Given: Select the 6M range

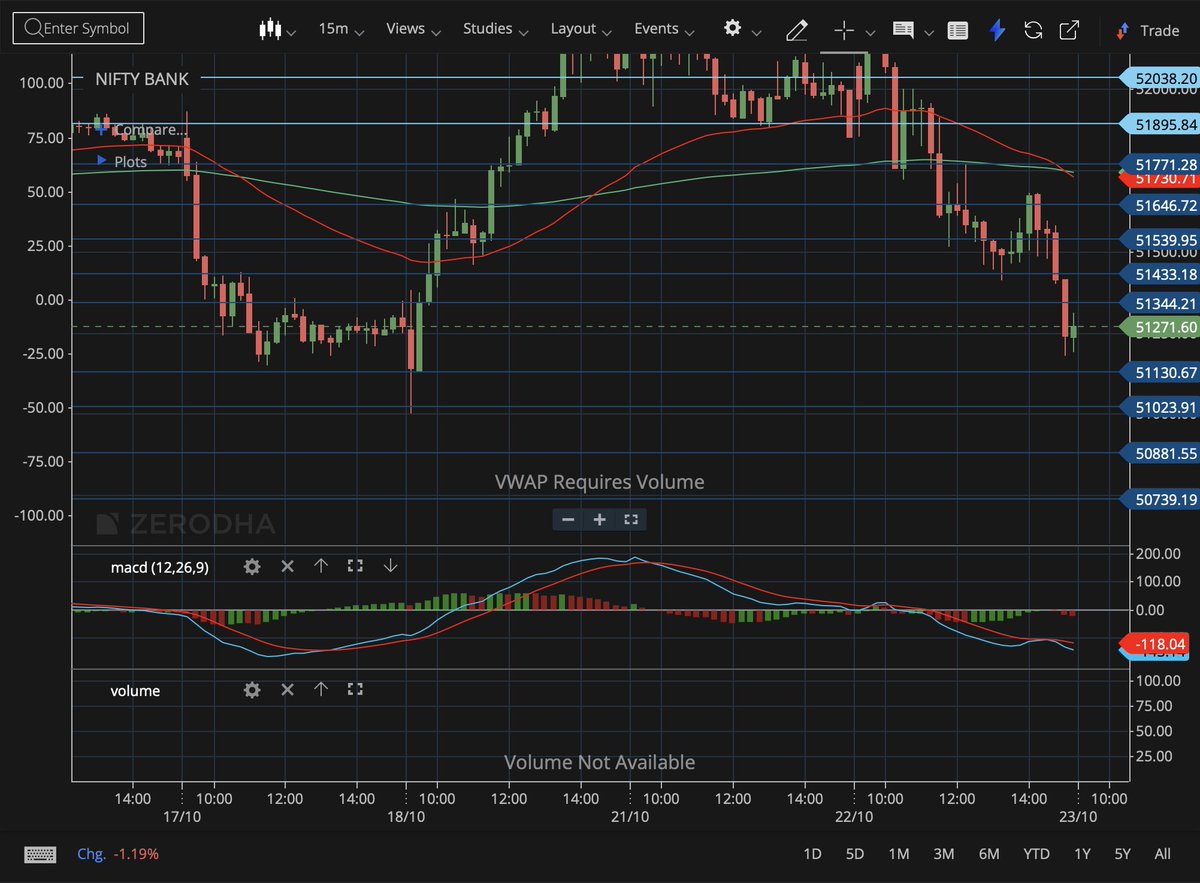Looking at the screenshot, I should (x=989, y=854).
